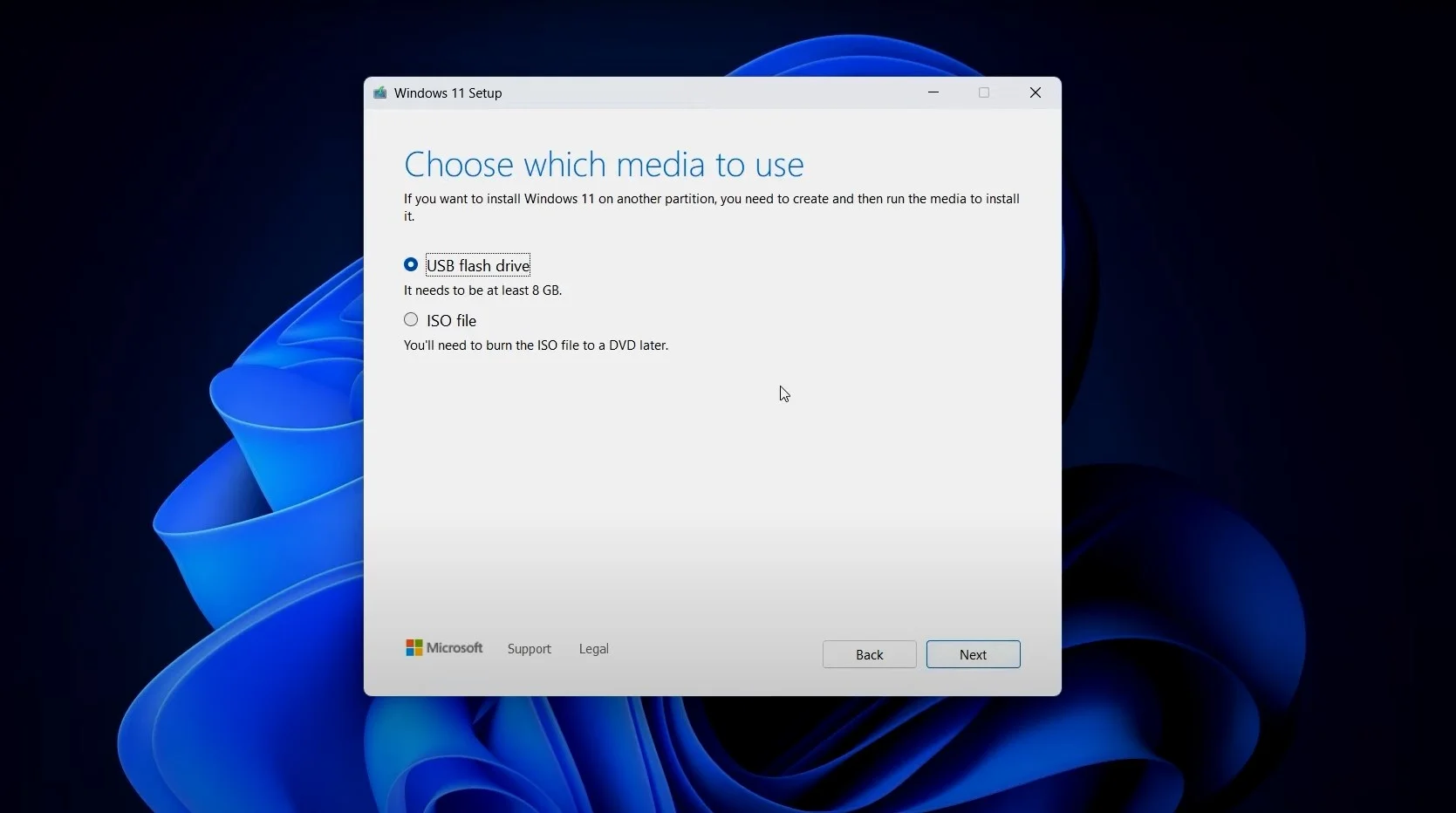The image size is (1456, 813).
Task: Click the install on another partition description
Action: click(x=711, y=200)
